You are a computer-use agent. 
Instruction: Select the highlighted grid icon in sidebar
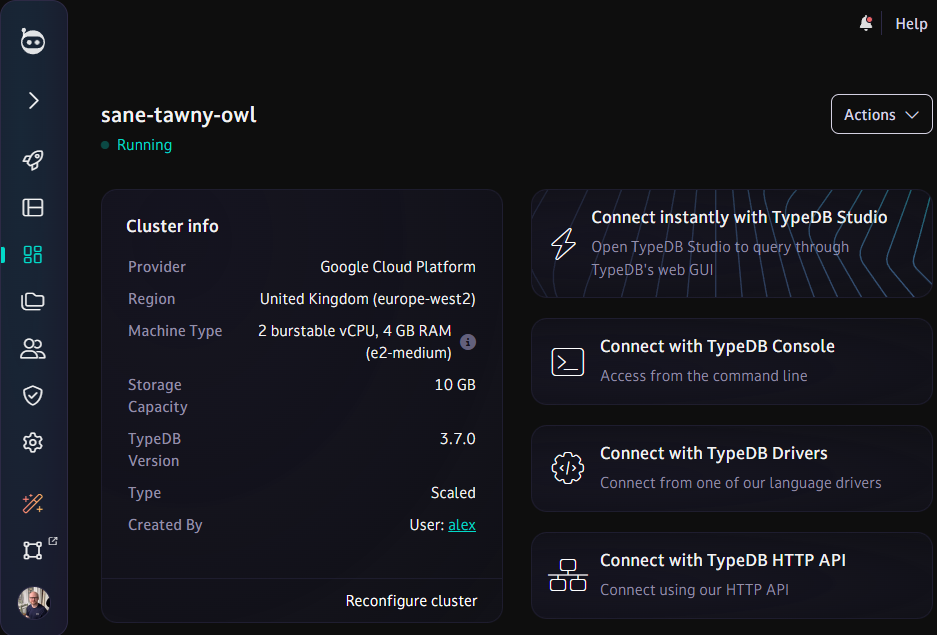click(33, 254)
